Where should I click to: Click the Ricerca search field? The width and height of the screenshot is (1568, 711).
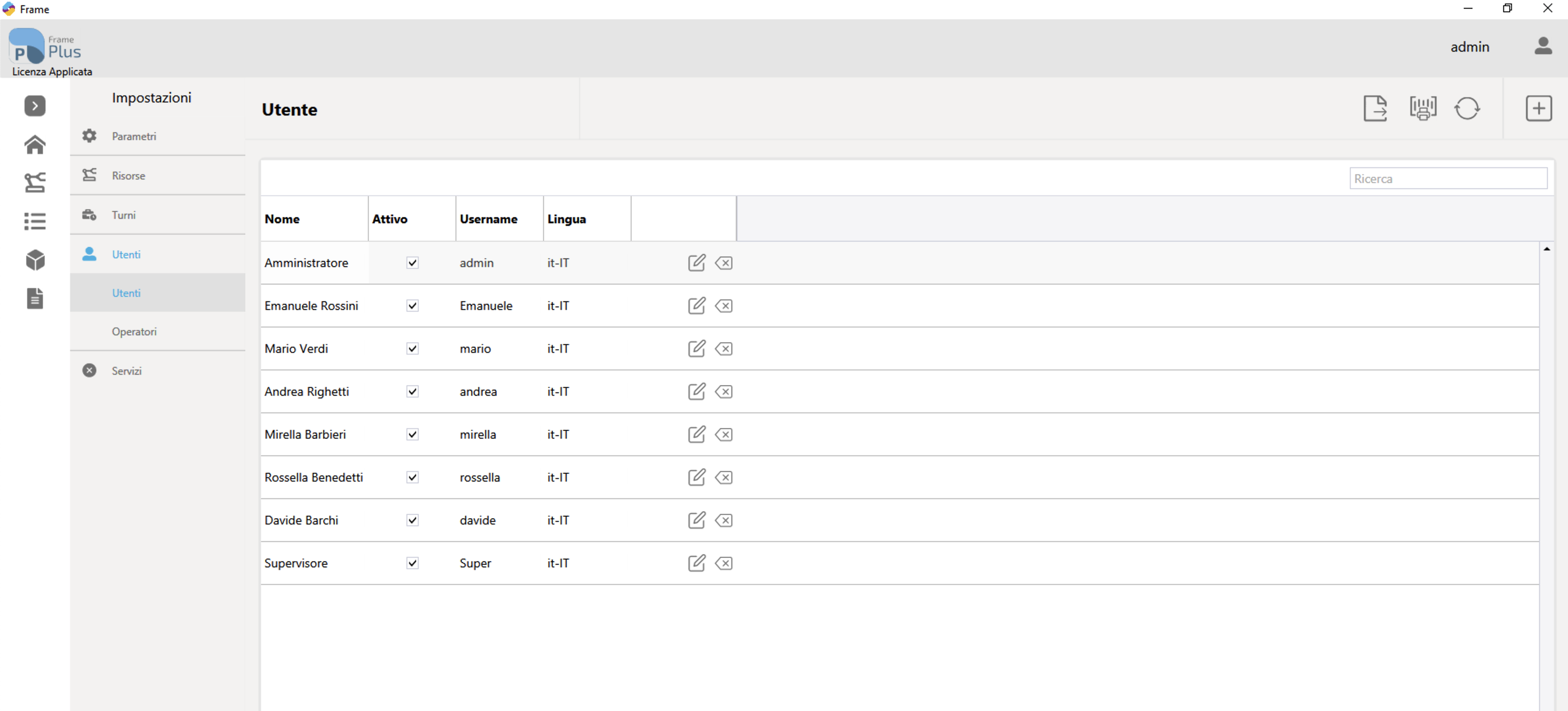pyautogui.click(x=1448, y=179)
